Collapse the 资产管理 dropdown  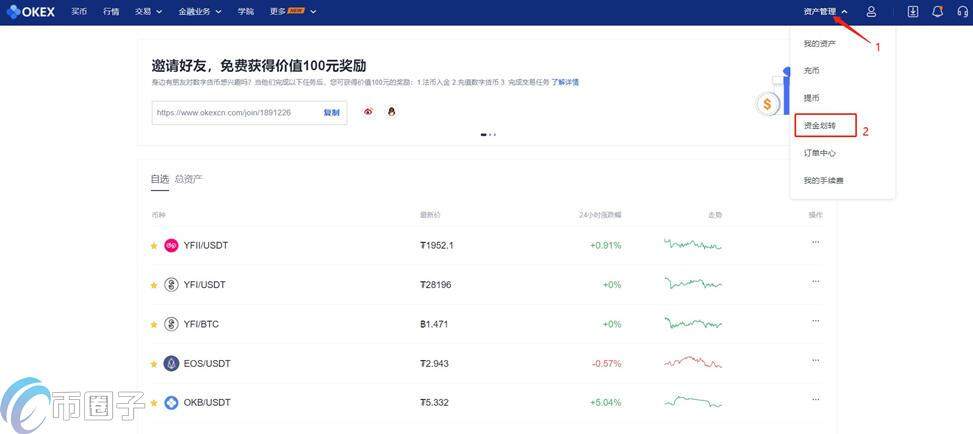pyautogui.click(x=825, y=11)
